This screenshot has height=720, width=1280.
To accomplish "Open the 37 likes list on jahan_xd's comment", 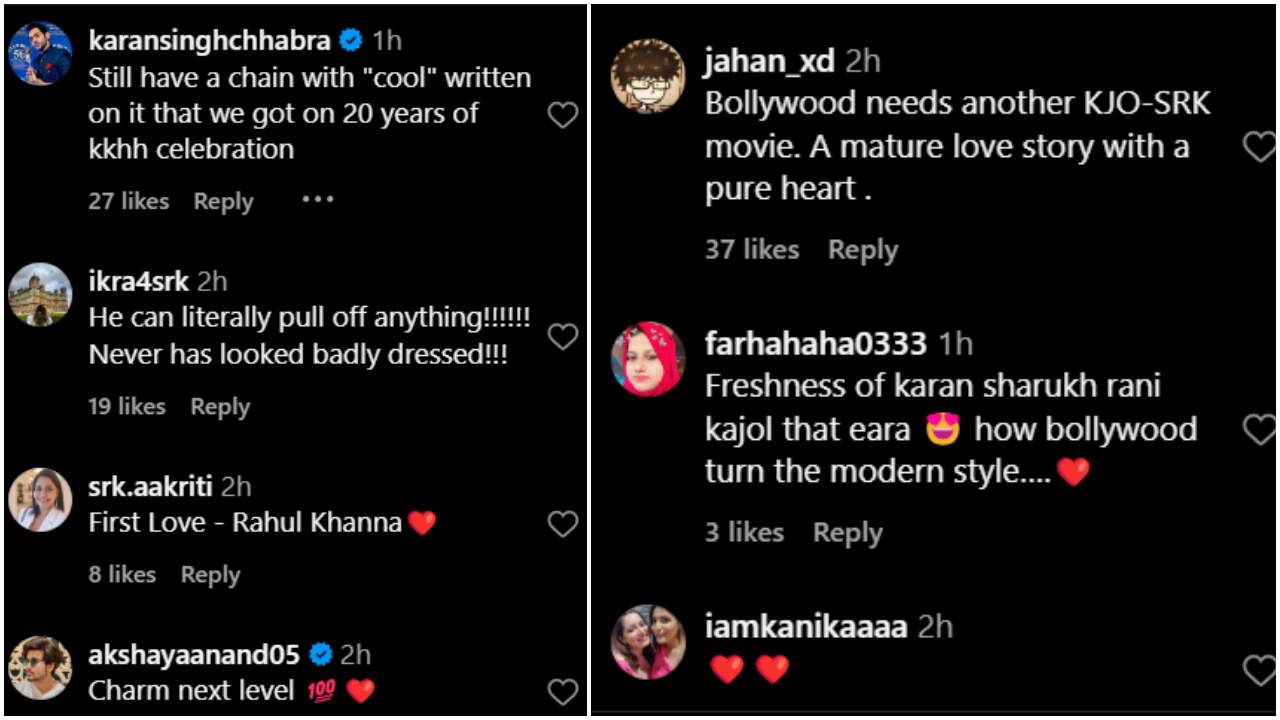I will pyautogui.click(x=752, y=250).
